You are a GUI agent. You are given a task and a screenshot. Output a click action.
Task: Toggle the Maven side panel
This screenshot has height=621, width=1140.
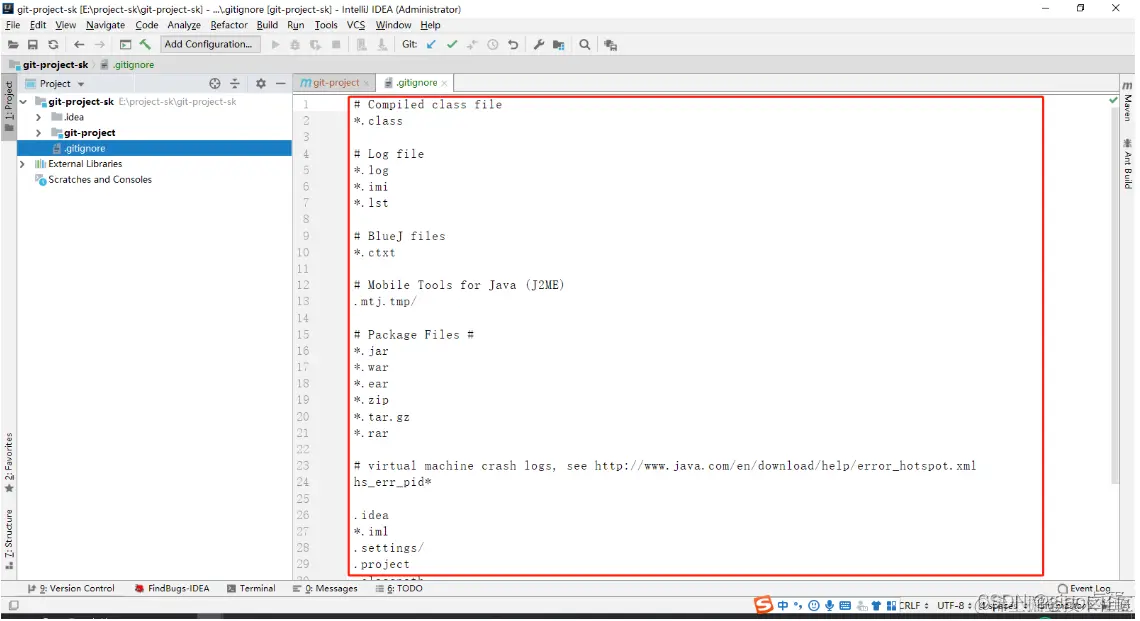click(x=1128, y=101)
